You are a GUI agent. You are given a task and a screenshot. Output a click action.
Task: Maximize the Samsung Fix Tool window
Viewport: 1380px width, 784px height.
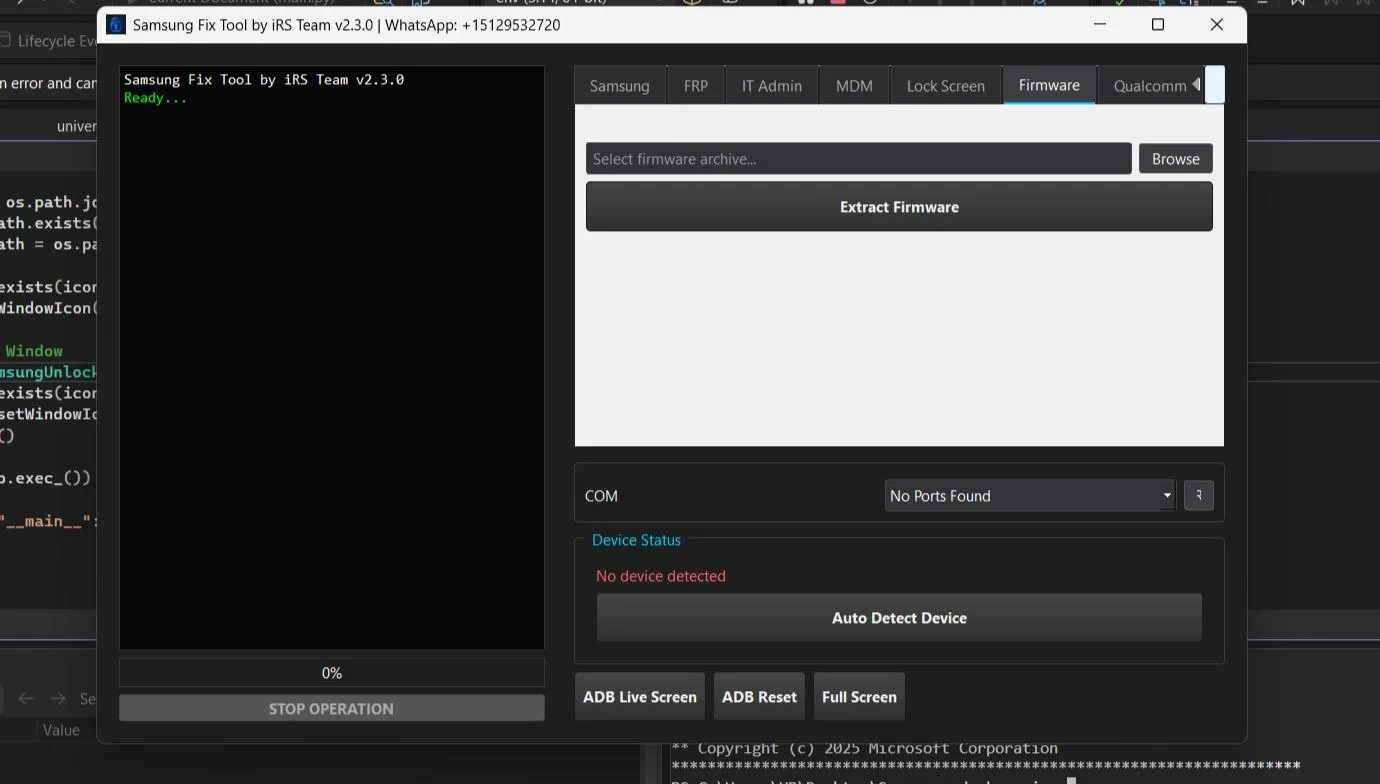[x=1158, y=25]
